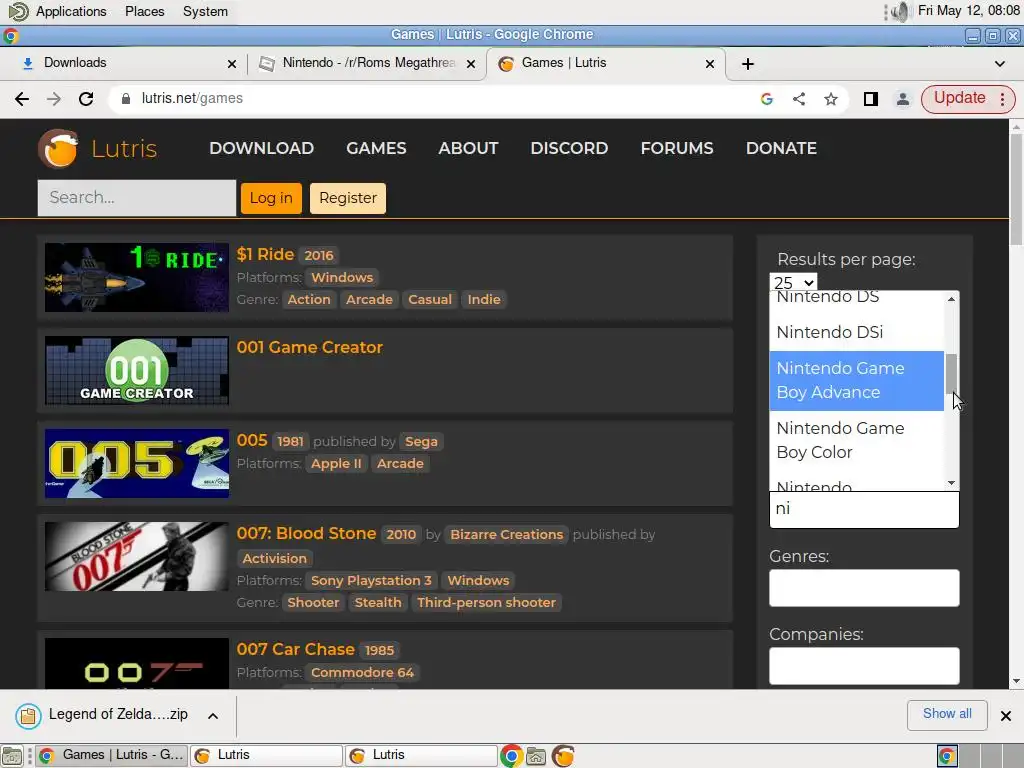Viewport: 1024px width, 768px height.
Task: Click the Lutris logo icon in site header
Action: coord(59,148)
